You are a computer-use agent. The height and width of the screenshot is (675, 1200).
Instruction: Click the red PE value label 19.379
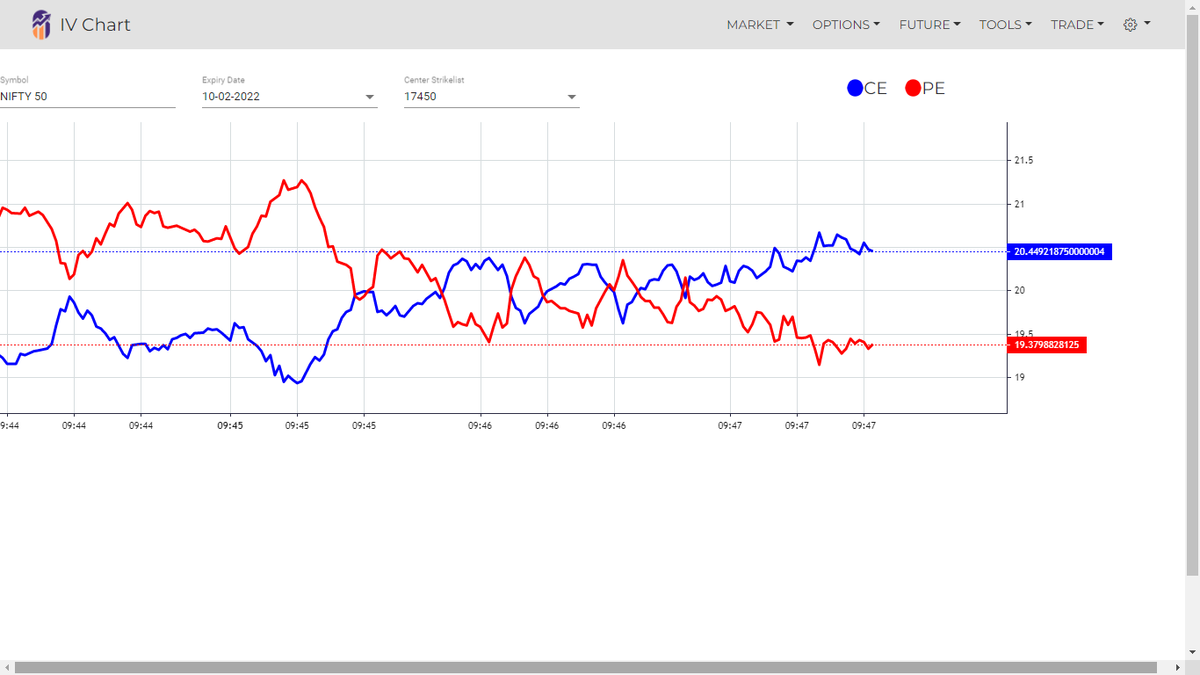pyautogui.click(x=1047, y=345)
